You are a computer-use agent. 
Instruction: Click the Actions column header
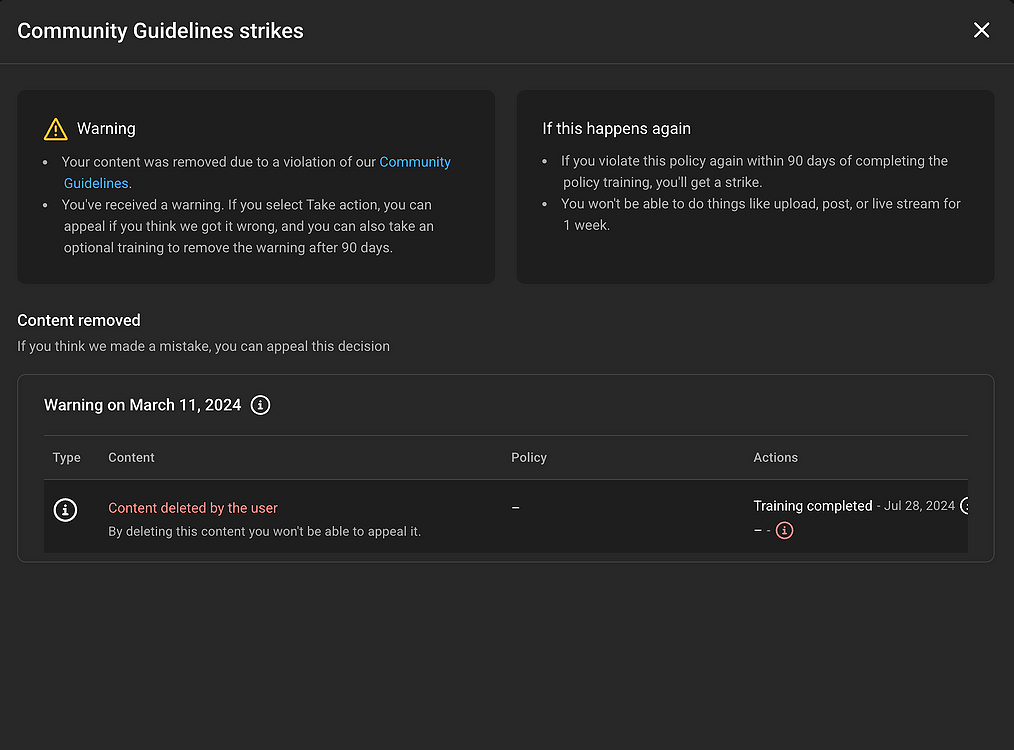775,458
